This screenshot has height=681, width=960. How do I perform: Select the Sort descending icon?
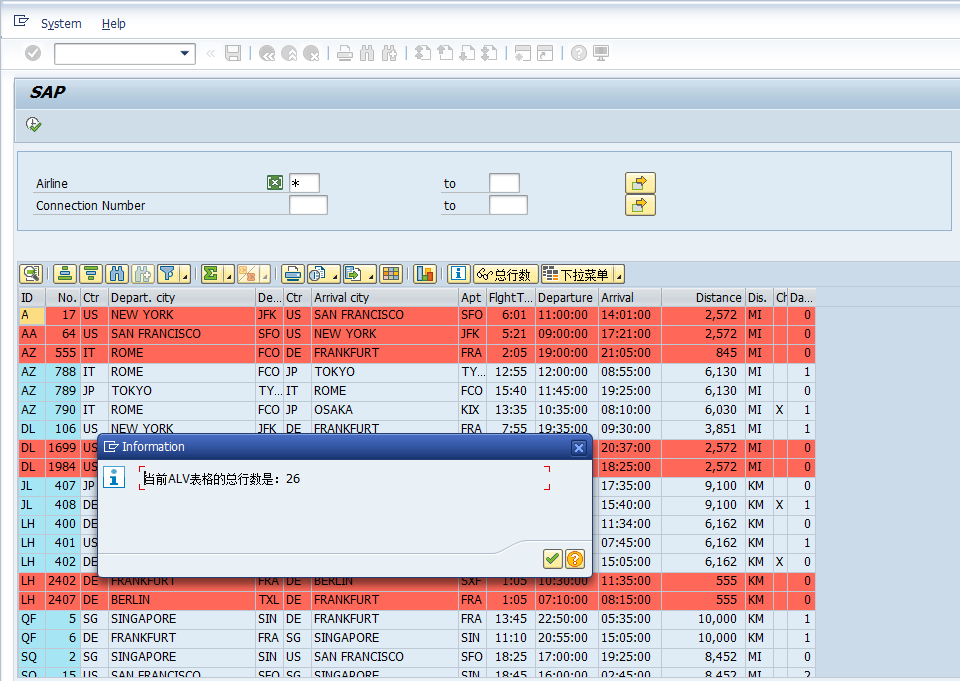coord(90,273)
